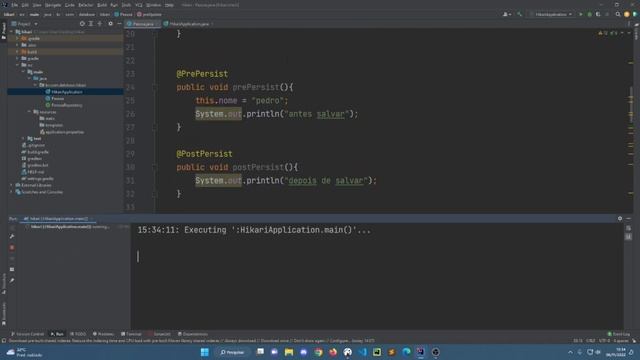Expand the test folder in tree

(x=23, y=138)
